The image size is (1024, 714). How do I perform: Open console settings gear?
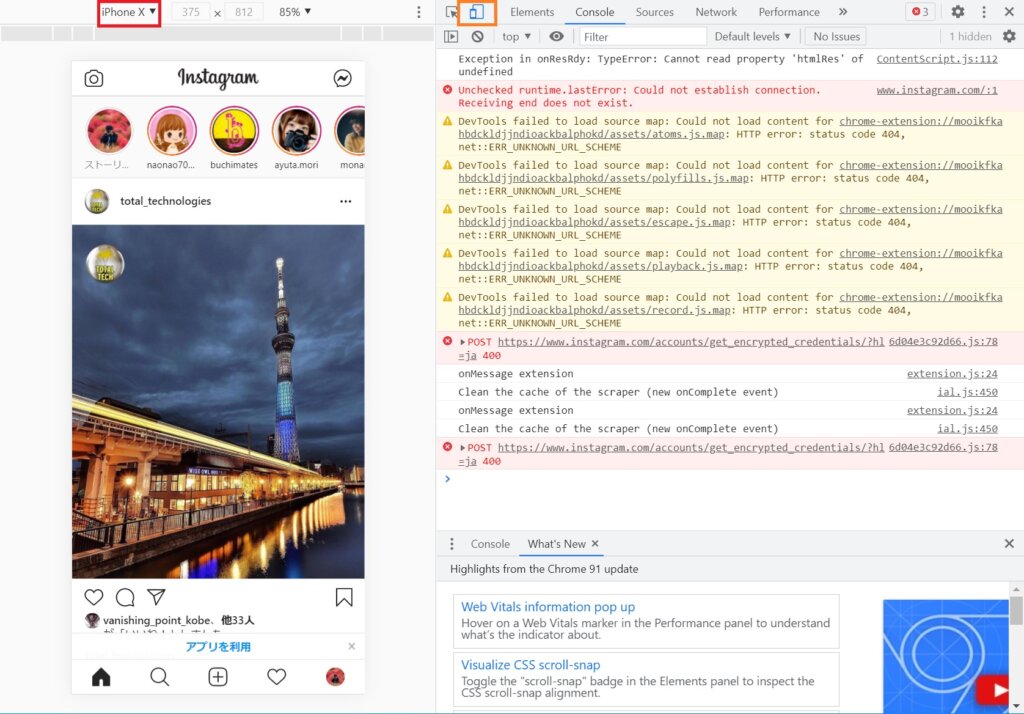coord(1009,37)
